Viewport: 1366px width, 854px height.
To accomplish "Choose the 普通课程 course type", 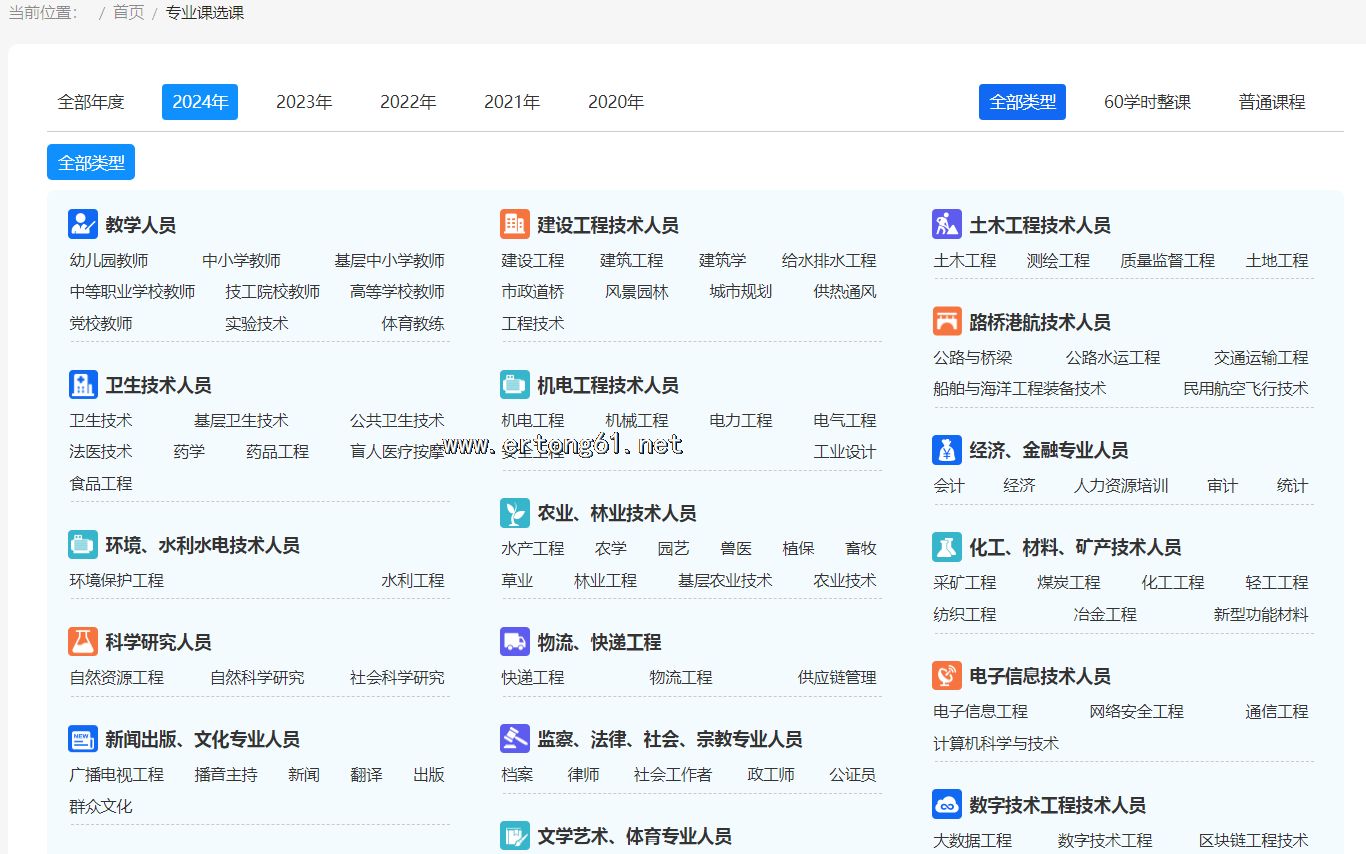I will coord(1271,102).
